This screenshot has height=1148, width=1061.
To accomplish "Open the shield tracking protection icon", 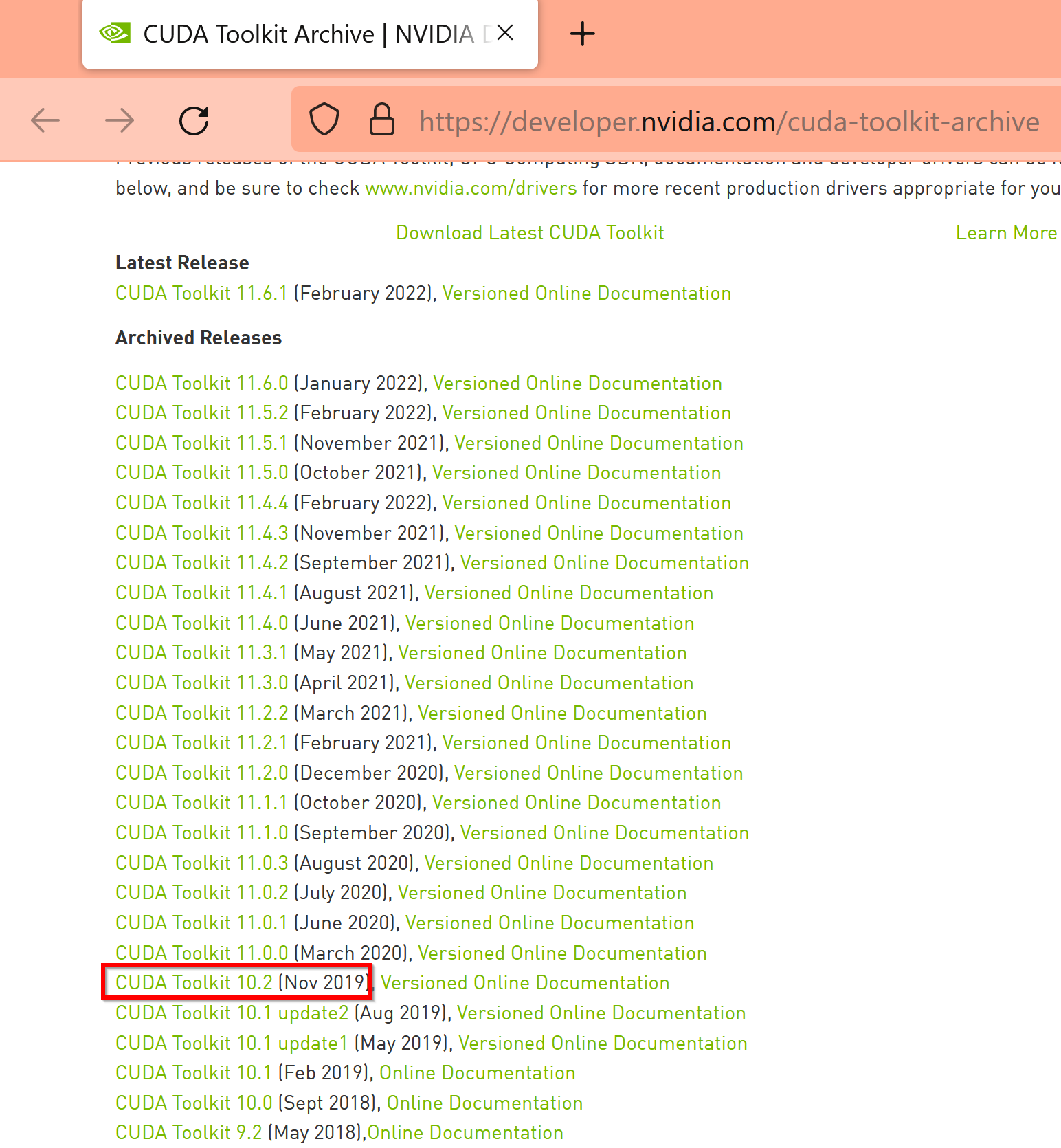I will [324, 120].
